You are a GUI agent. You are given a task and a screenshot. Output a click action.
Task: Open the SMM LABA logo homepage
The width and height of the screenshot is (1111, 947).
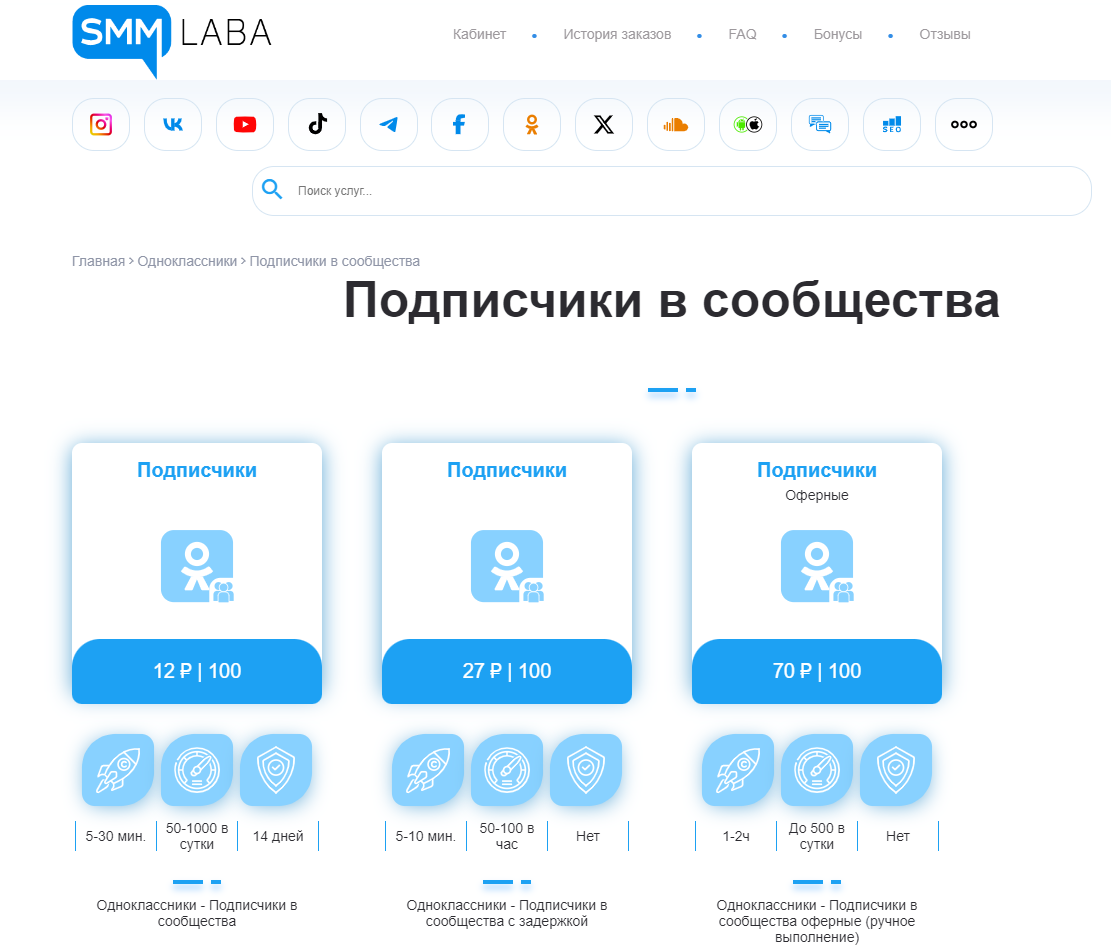coord(172,40)
